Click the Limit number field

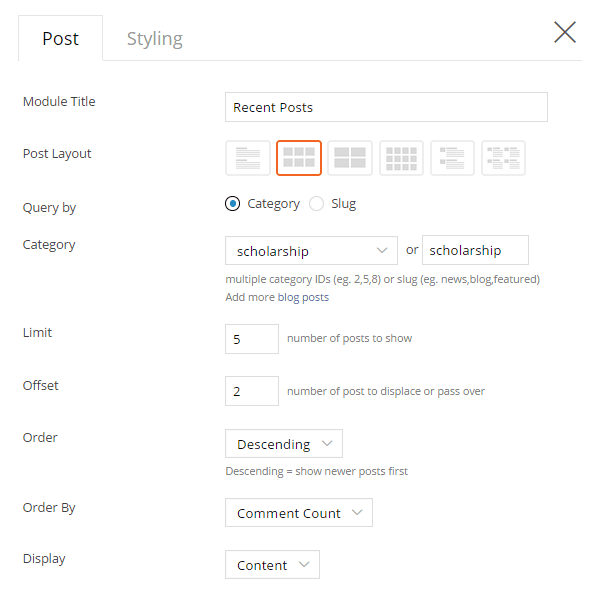[252, 339]
